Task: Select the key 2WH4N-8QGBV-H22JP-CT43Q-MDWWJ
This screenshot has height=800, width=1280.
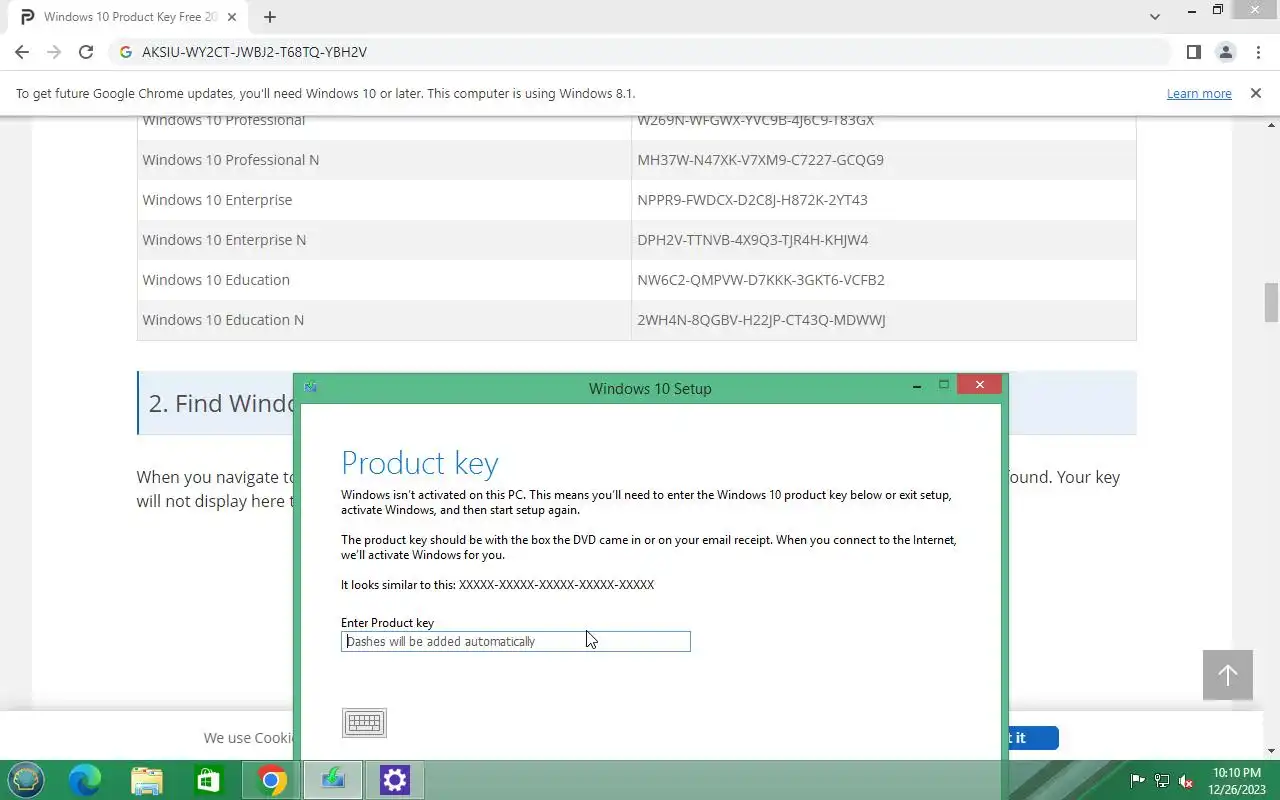Action: coord(761,320)
